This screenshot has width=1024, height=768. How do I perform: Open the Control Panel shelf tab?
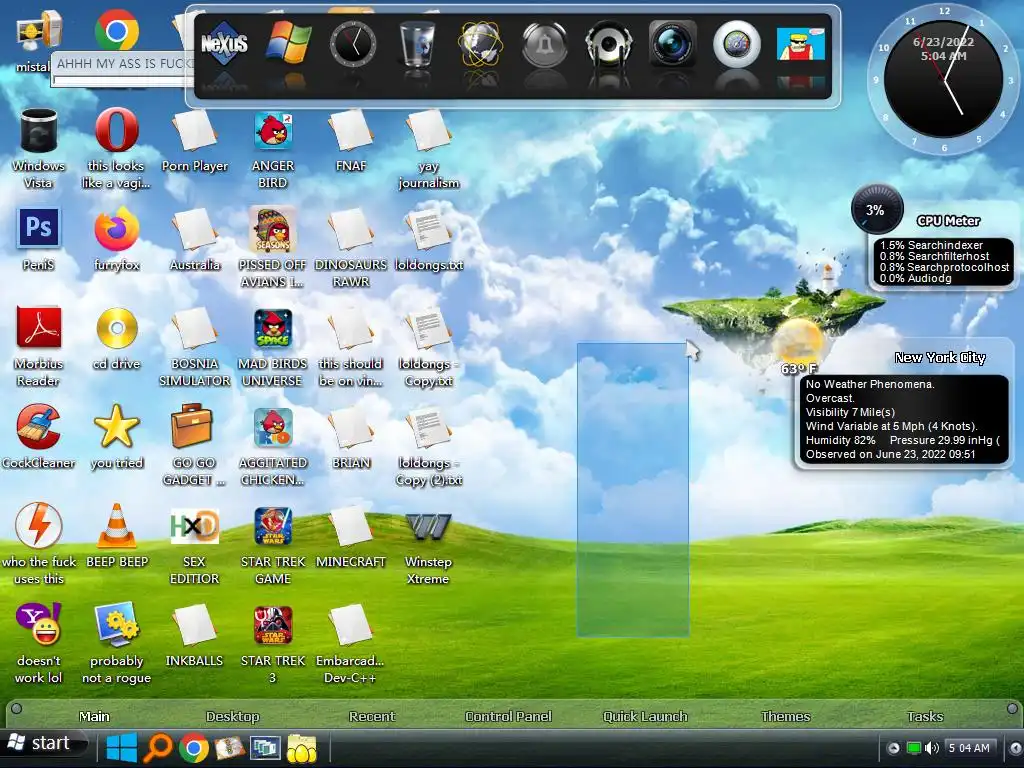pyautogui.click(x=508, y=716)
